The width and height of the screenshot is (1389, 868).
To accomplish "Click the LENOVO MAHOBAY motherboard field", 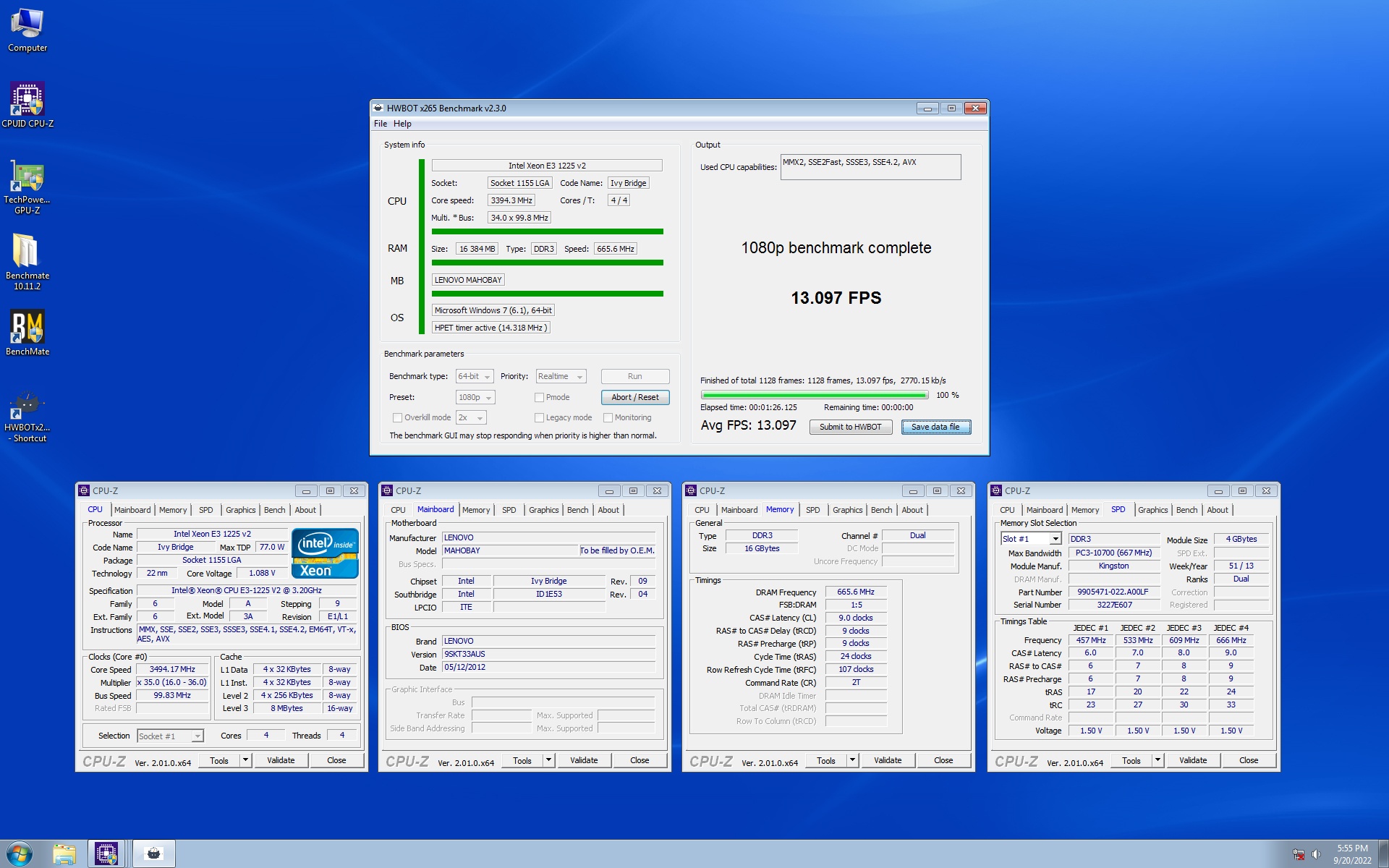I will coord(468,280).
